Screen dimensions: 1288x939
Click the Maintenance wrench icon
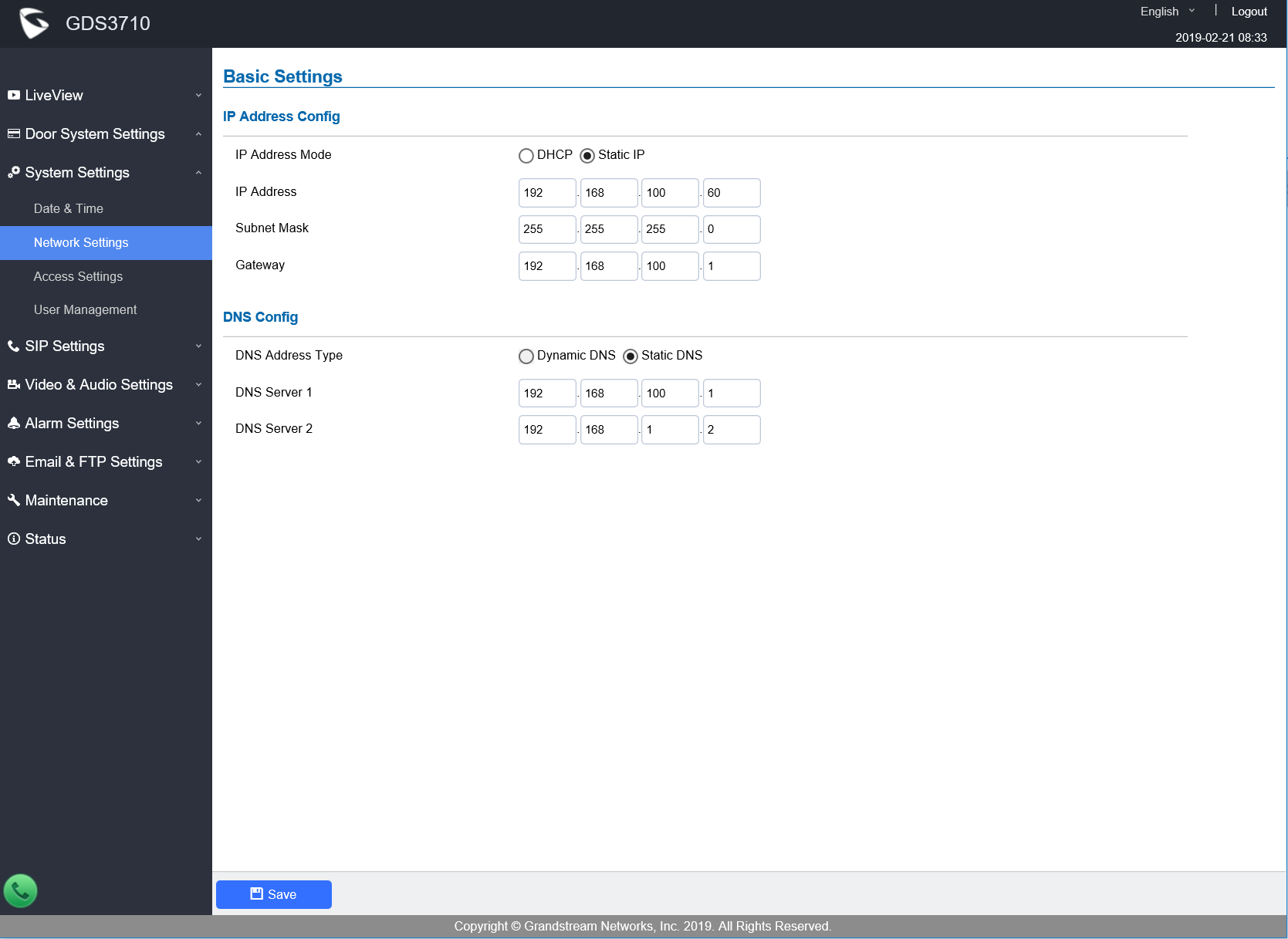pos(14,500)
